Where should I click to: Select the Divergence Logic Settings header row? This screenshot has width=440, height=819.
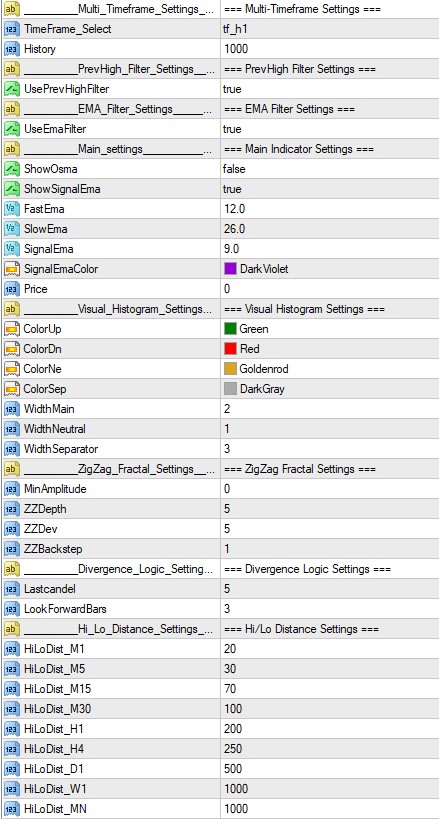(220, 569)
